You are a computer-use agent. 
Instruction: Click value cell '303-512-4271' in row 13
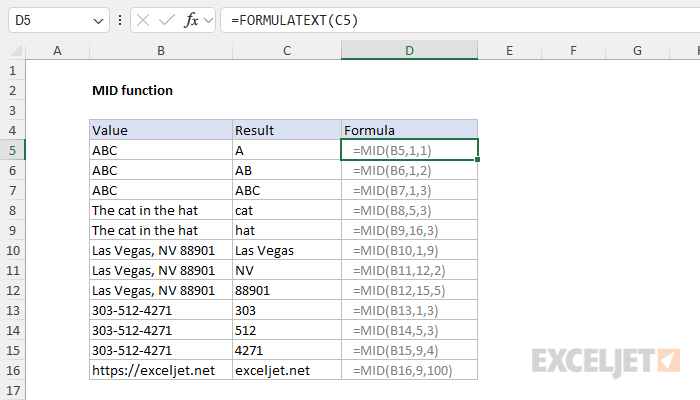[x=161, y=310]
